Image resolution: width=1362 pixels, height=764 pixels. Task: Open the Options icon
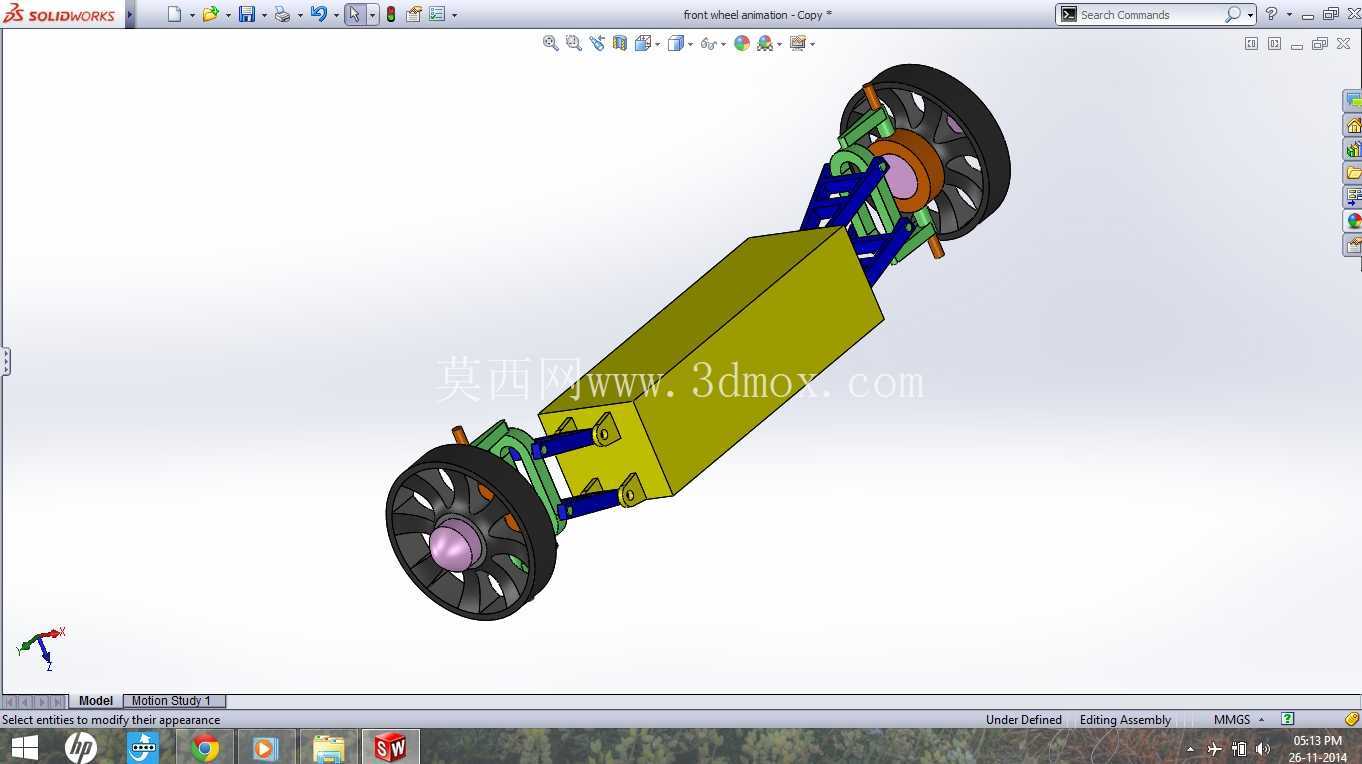437,14
